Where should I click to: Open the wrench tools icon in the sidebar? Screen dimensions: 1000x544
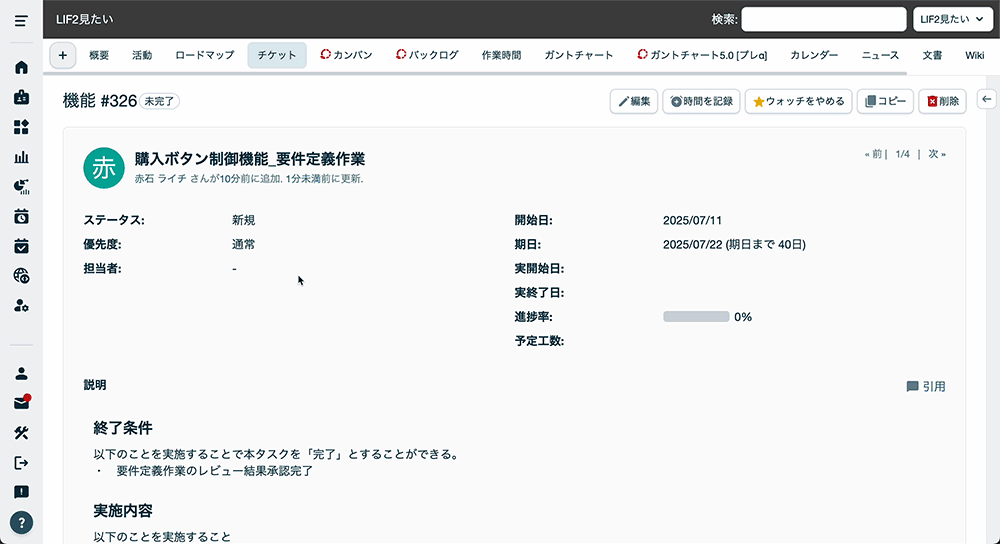21,433
